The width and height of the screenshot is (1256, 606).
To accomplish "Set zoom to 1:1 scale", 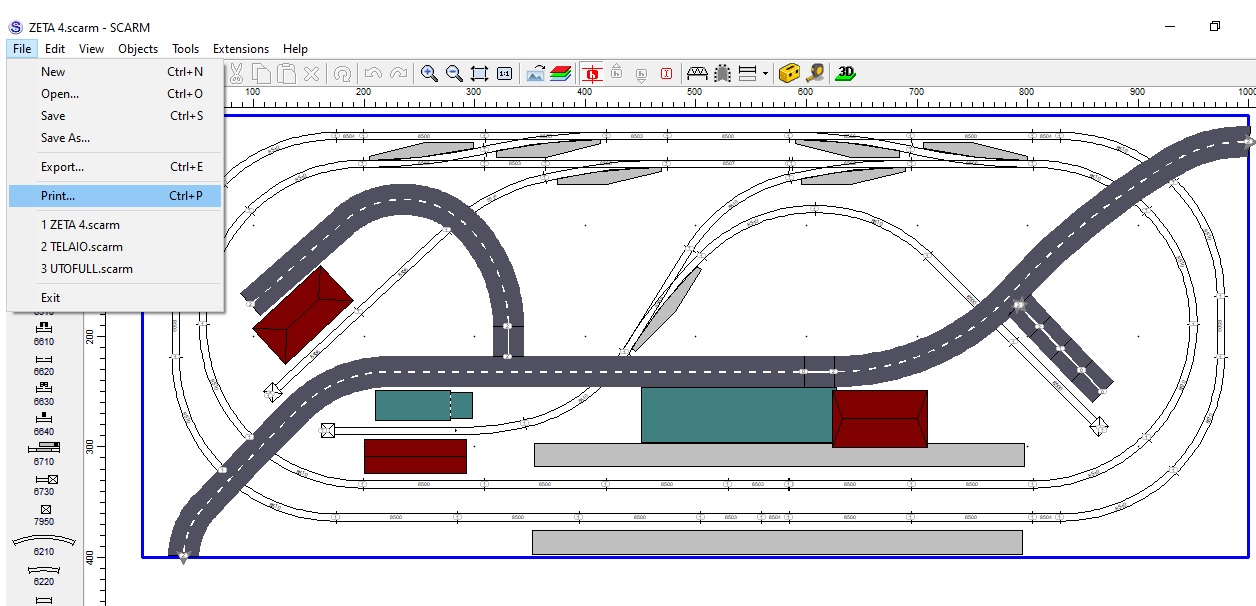I will tap(504, 73).
